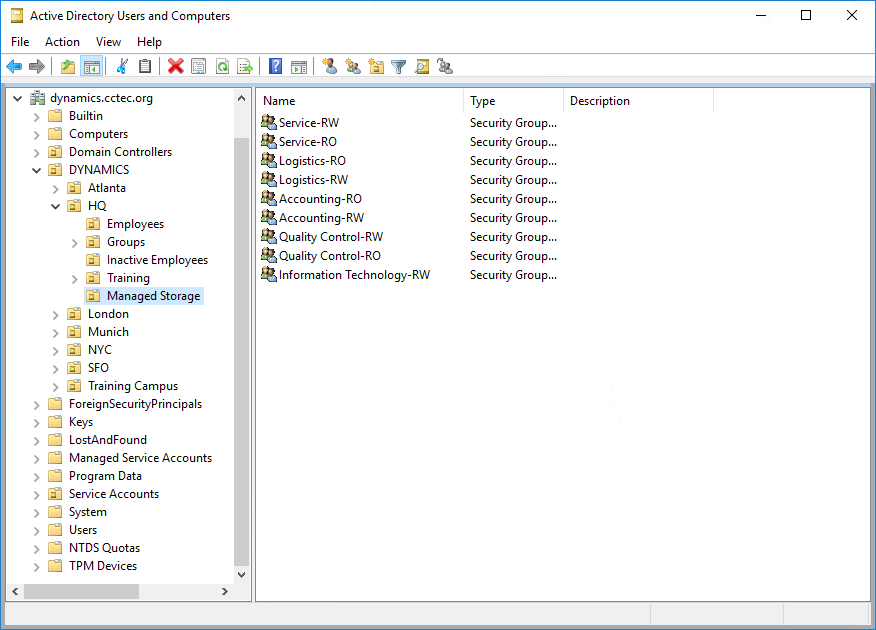Click the Export List toolbar icon

click(x=245, y=67)
